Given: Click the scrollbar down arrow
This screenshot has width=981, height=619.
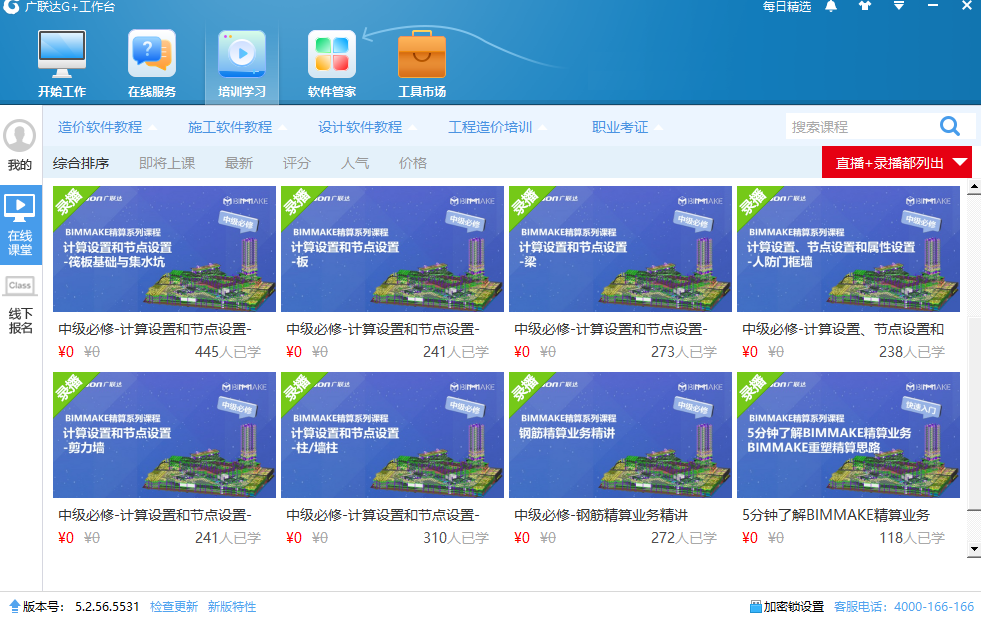Looking at the screenshot, I should [973, 550].
